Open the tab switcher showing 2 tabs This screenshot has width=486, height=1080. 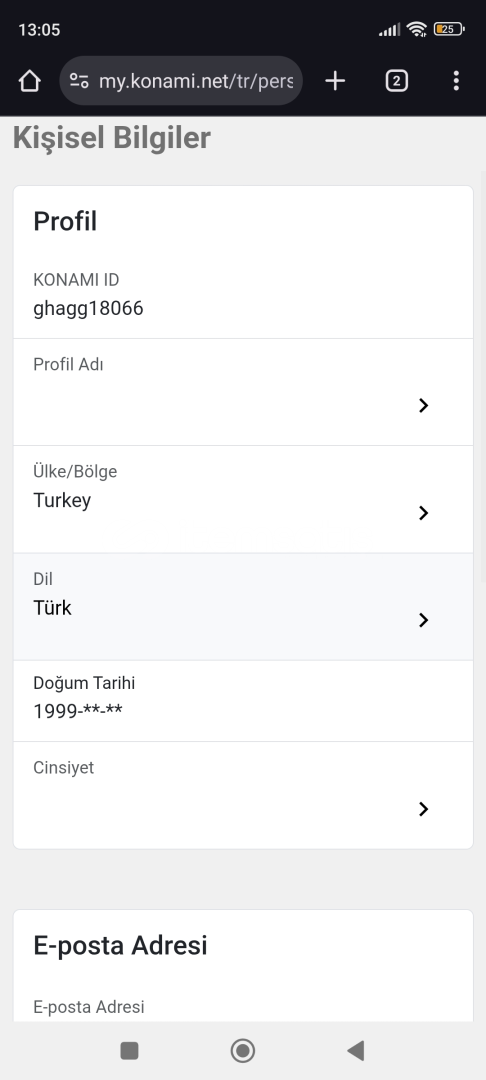tap(396, 81)
